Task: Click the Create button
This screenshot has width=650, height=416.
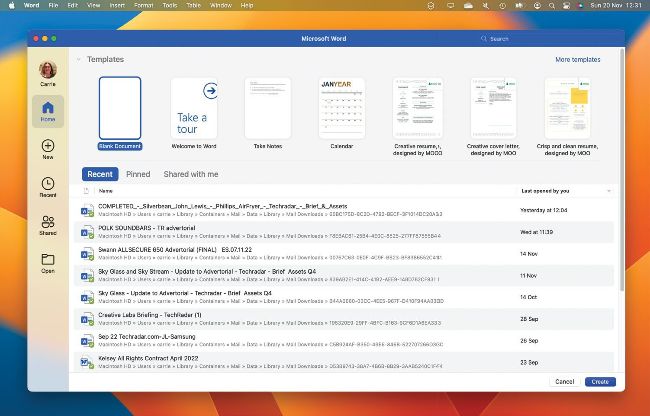Action: pyautogui.click(x=599, y=381)
